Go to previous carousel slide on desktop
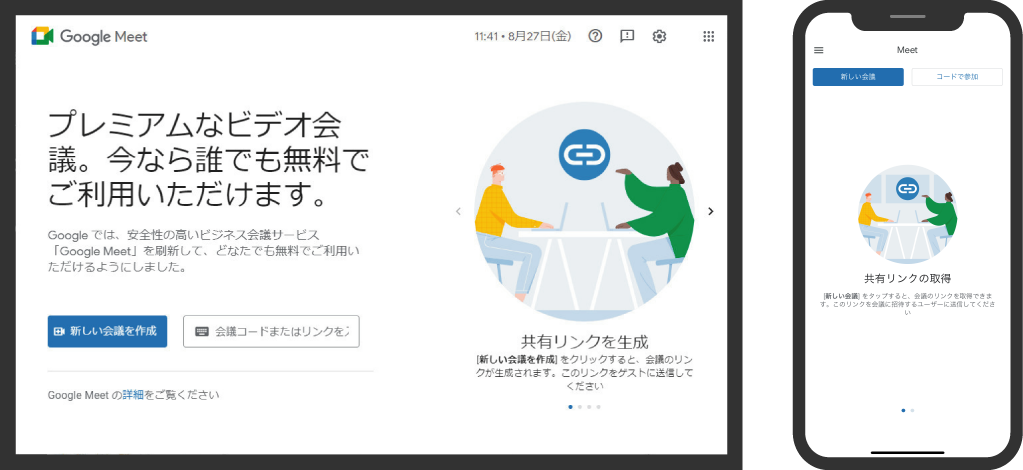 [x=458, y=211]
